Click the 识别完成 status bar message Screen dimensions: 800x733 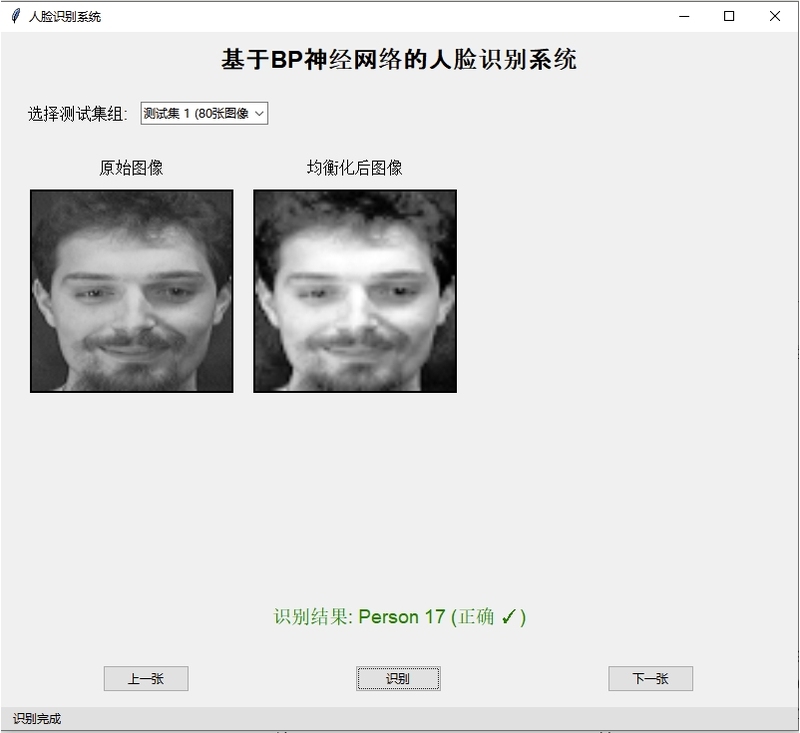37,719
